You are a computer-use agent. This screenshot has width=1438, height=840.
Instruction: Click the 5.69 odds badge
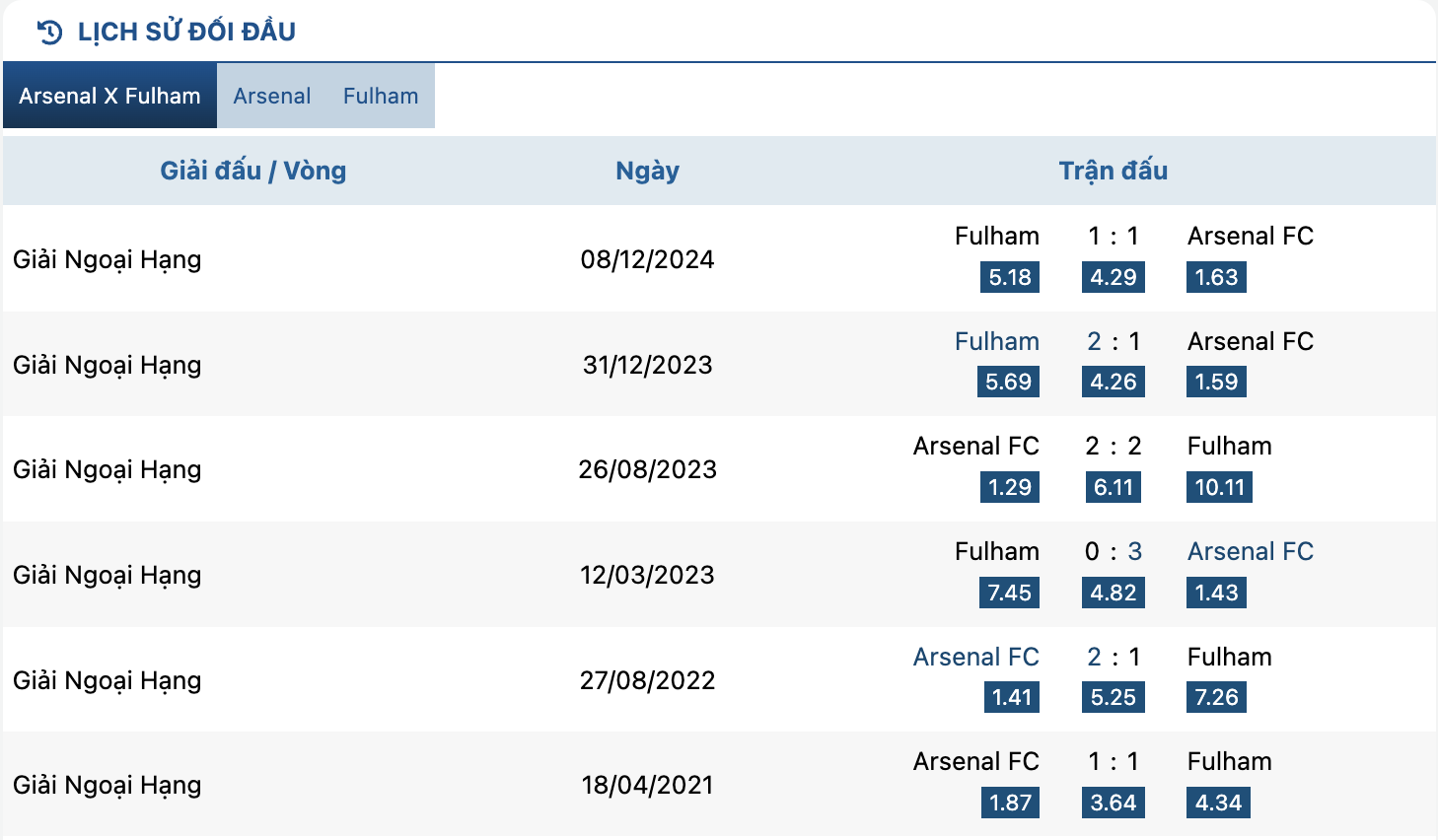(x=1008, y=382)
